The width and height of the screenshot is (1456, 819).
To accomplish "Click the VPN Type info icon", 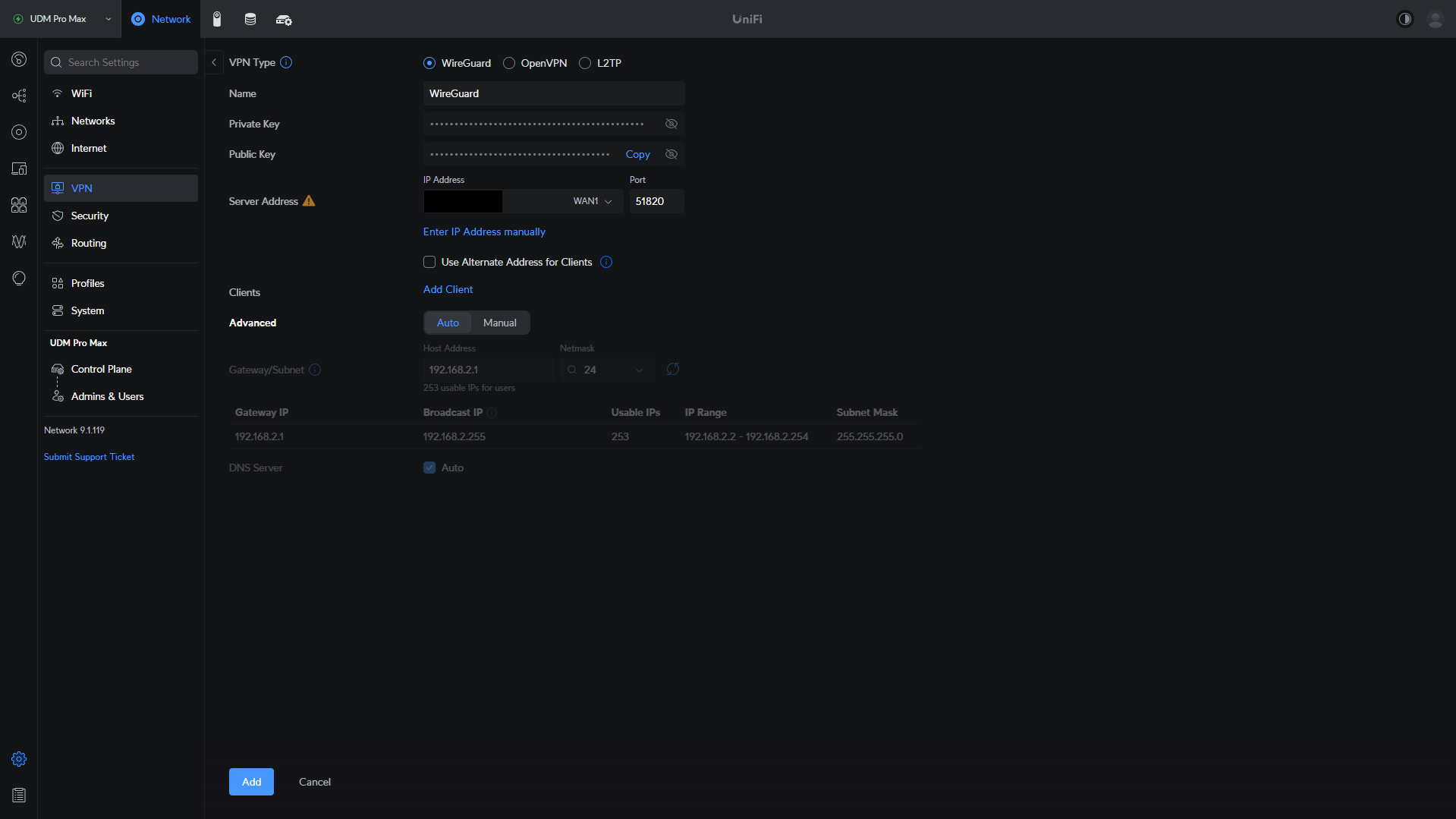I will pyautogui.click(x=286, y=62).
